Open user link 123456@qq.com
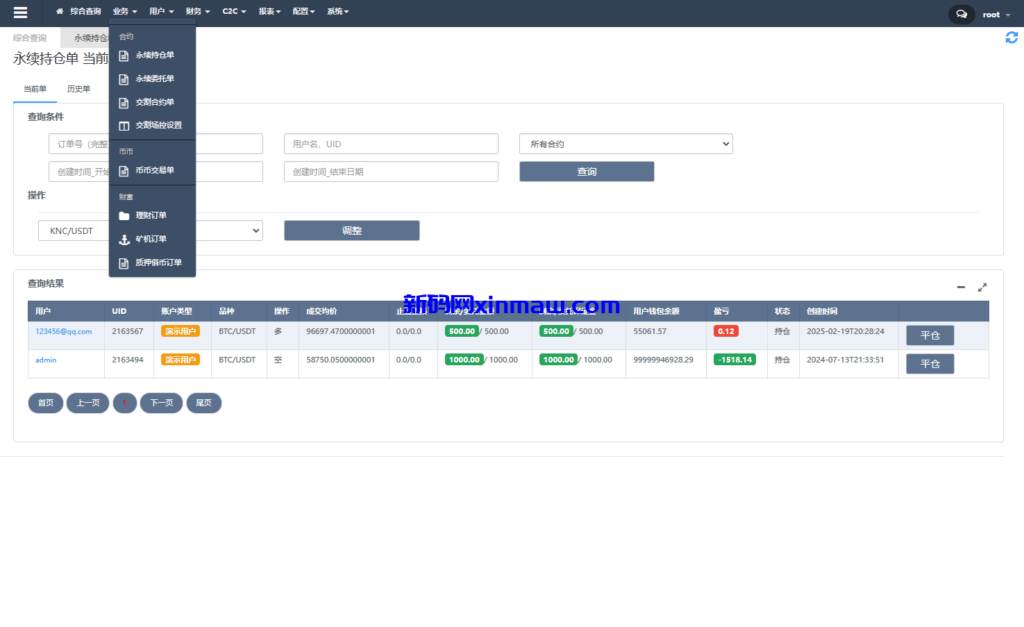Image resolution: width=1024 pixels, height=627 pixels. tap(63, 331)
